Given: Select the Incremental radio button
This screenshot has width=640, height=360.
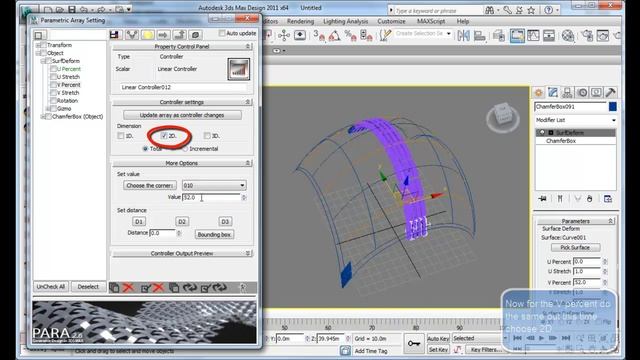Looking at the screenshot, I should click(185, 149).
